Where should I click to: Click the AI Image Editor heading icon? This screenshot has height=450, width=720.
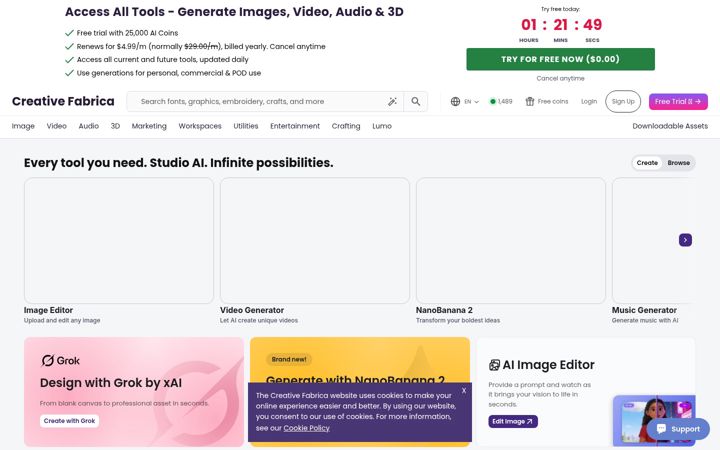click(494, 365)
